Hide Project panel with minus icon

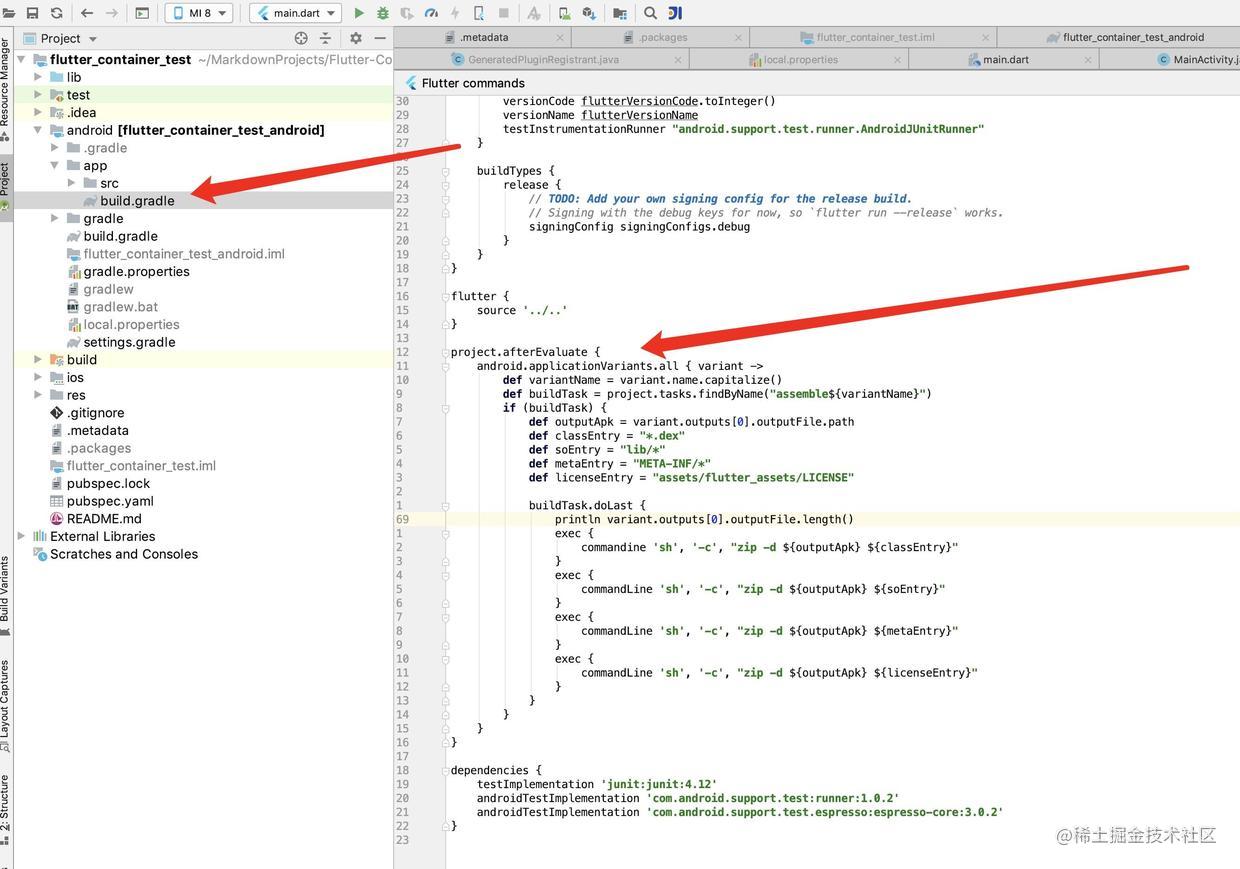(x=380, y=38)
